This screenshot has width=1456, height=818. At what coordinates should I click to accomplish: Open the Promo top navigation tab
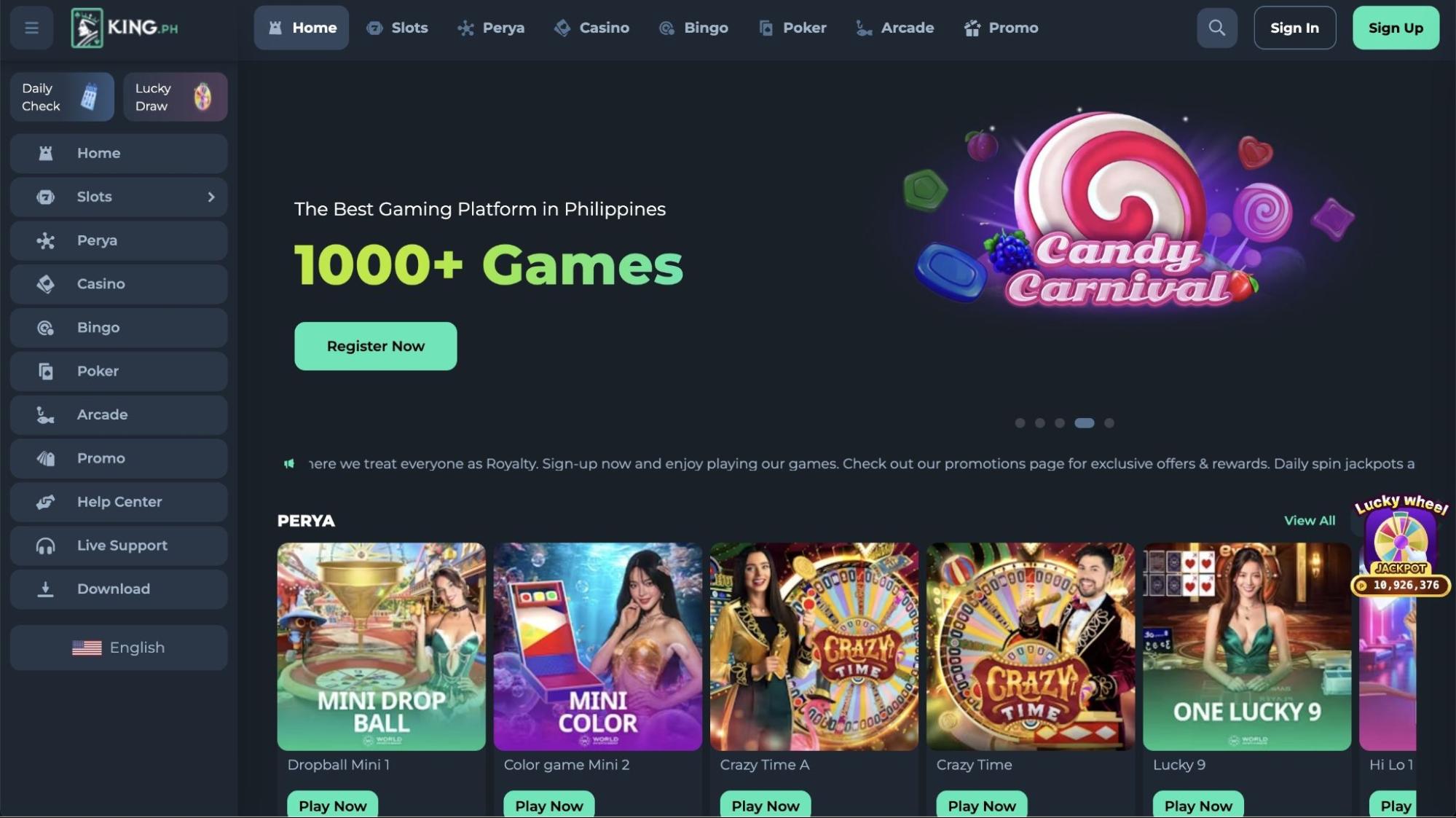click(1001, 28)
